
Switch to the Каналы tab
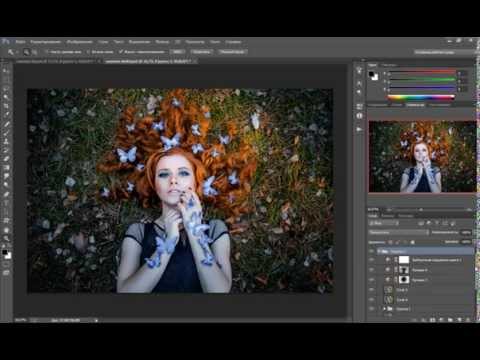click(x=387, y=216)
